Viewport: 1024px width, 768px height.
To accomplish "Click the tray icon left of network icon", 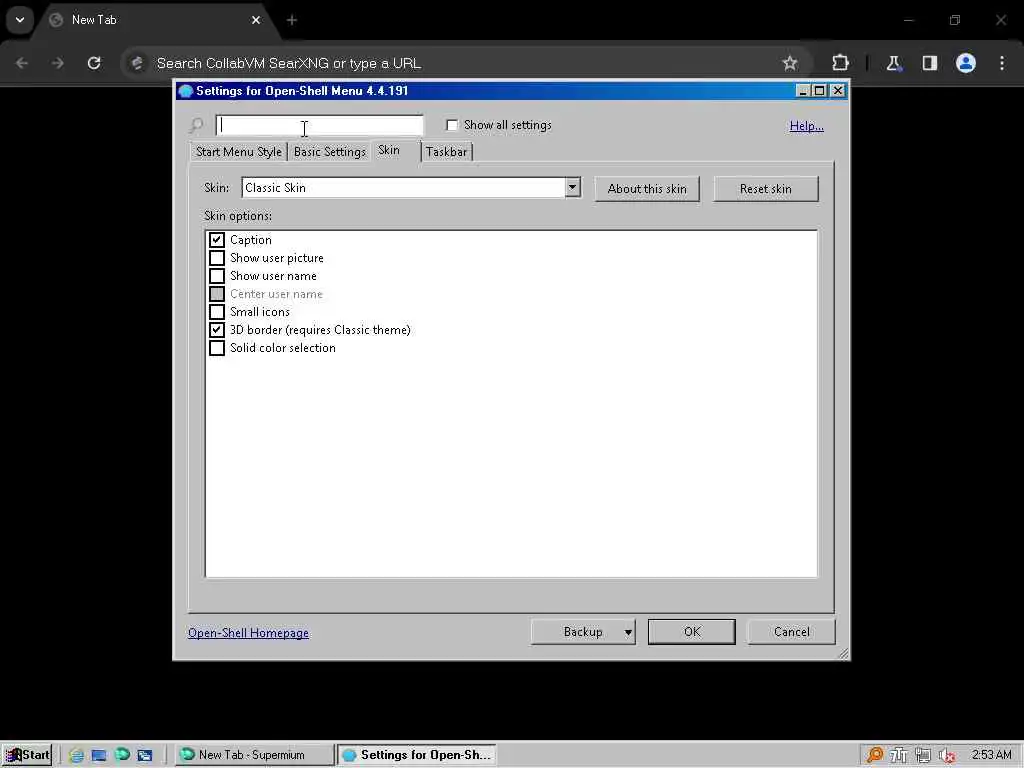I will (x=899, y=755).
